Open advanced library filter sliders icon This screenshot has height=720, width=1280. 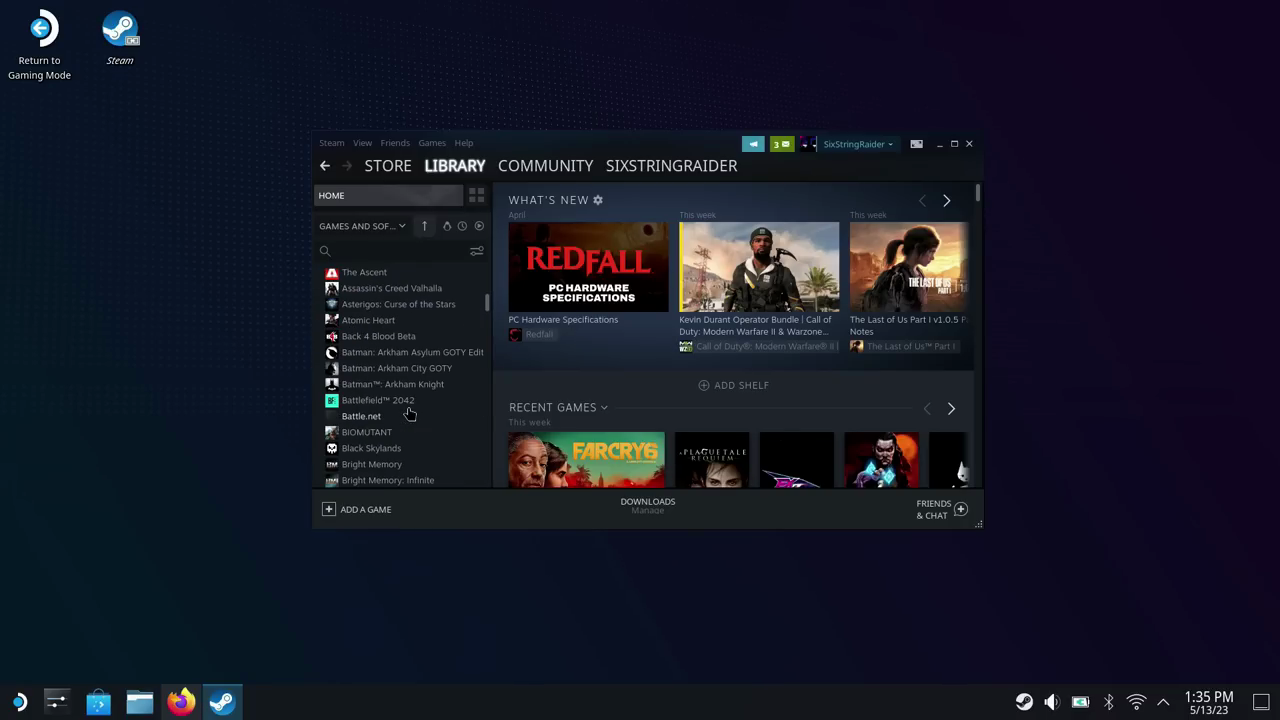tap(477, 251)
